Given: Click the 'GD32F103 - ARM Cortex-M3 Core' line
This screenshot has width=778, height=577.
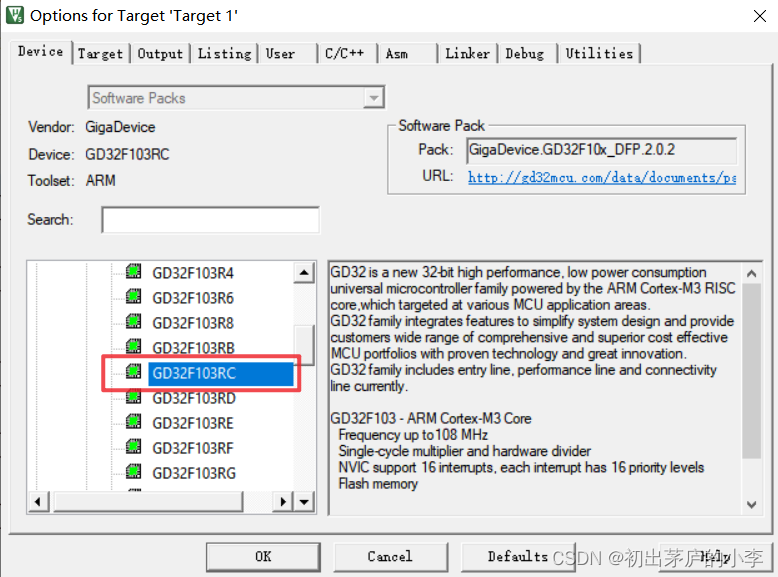Looking at the screenshot, I should [431, 419].
